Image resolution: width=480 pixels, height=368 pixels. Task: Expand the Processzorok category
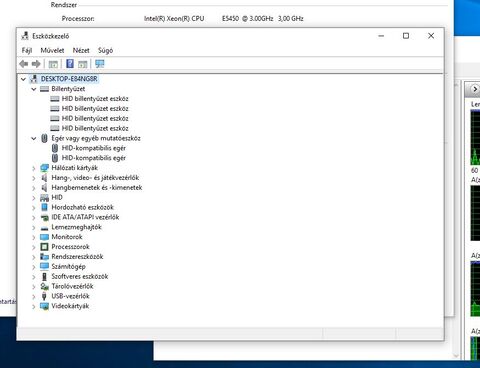pos(34,247)
